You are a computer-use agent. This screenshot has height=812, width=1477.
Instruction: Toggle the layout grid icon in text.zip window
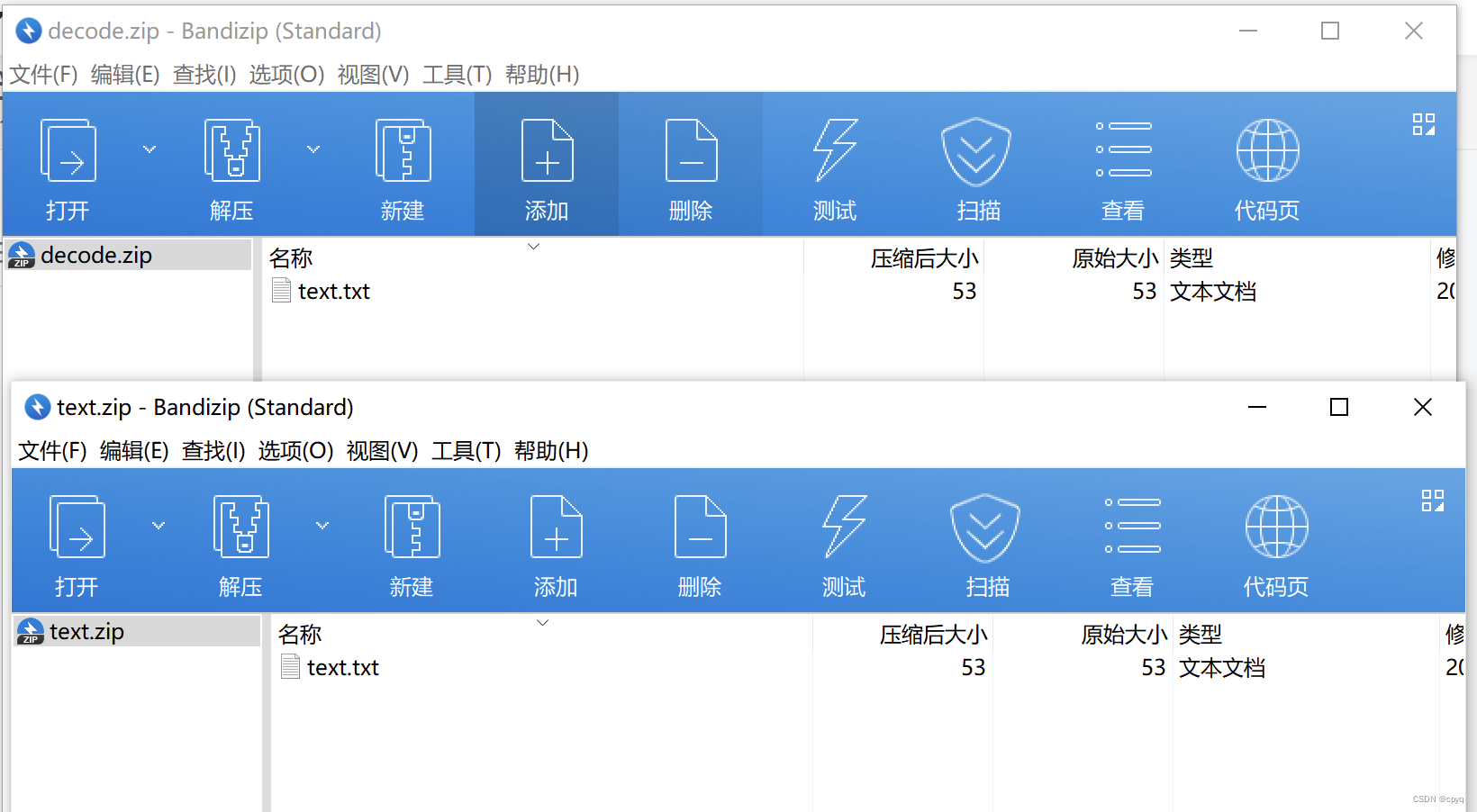[1433, 500]
